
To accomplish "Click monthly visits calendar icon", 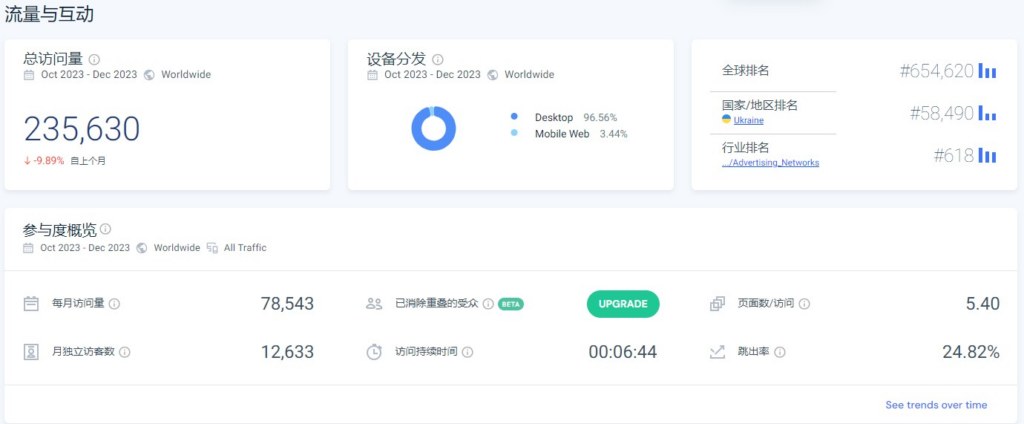I will click(31, 304).
